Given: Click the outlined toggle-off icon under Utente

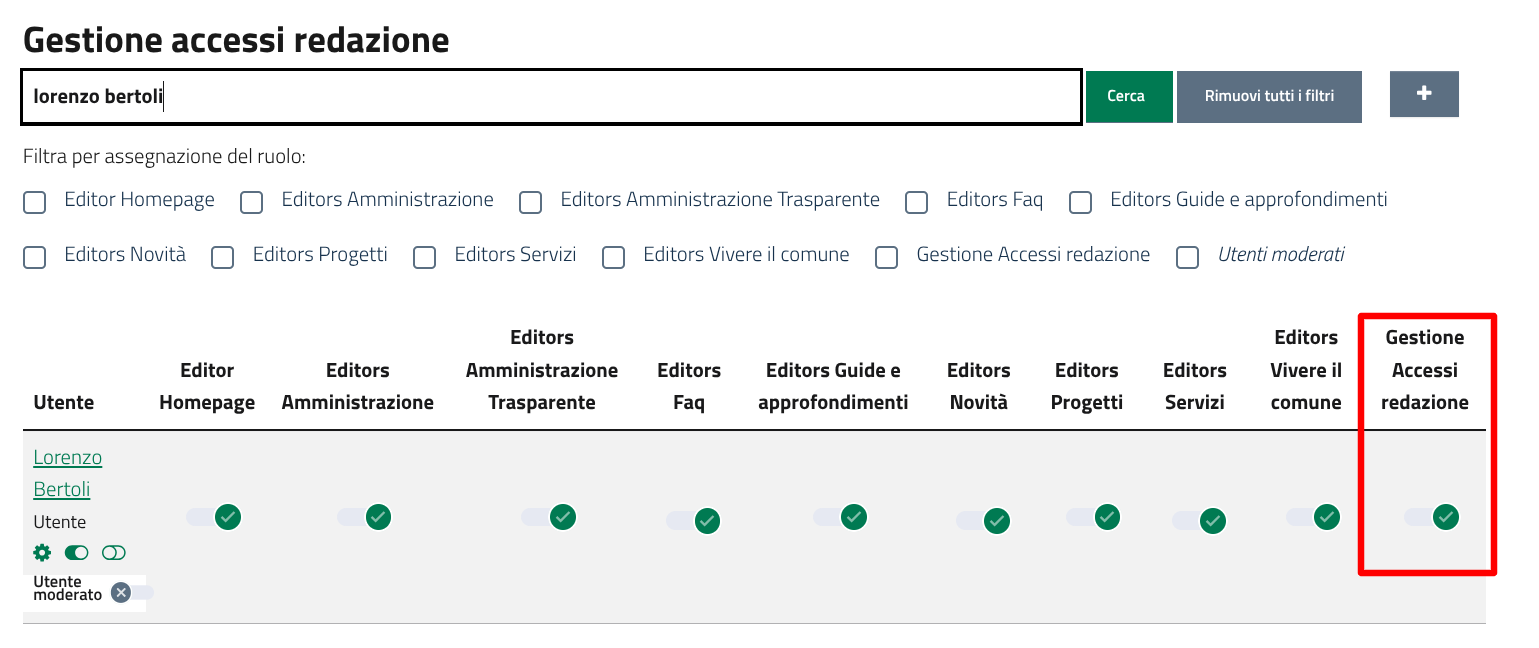Looking at the screenshot, I should 114,553.
